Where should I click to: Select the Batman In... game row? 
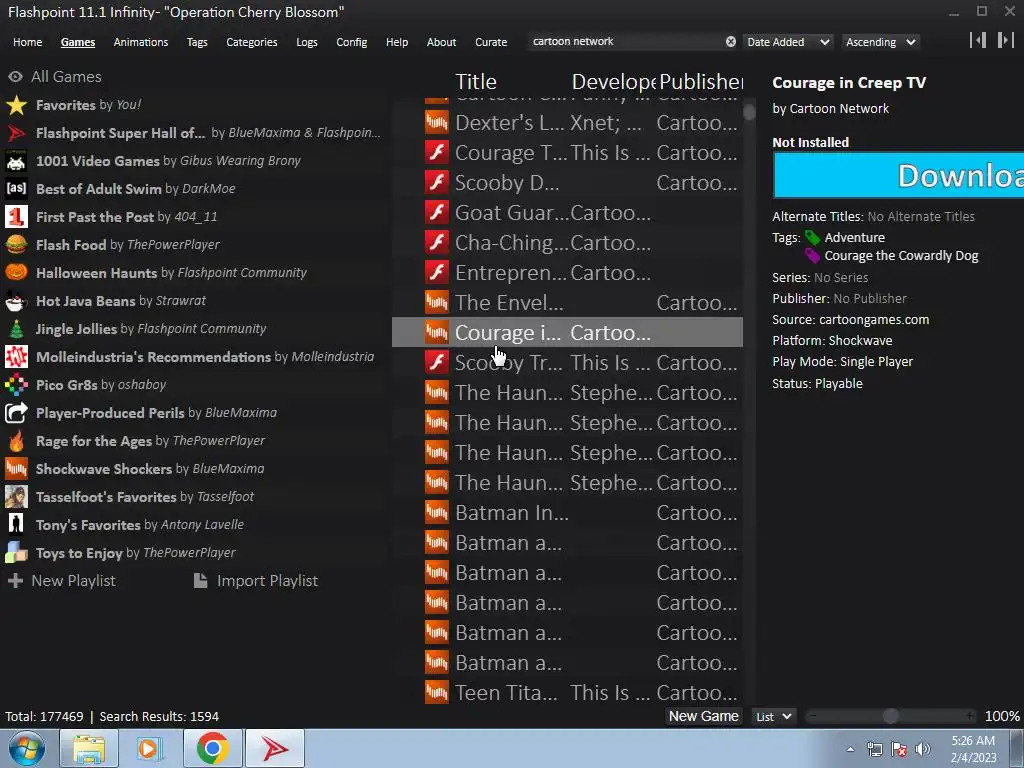[567, 513]
